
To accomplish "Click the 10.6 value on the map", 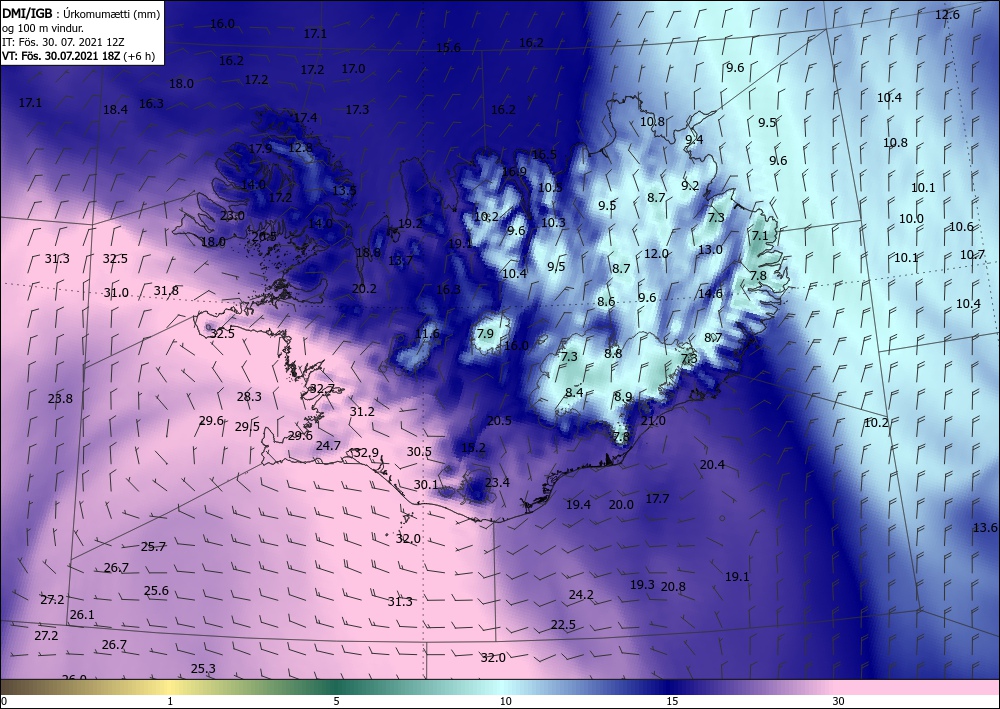I will coord(962,226).
